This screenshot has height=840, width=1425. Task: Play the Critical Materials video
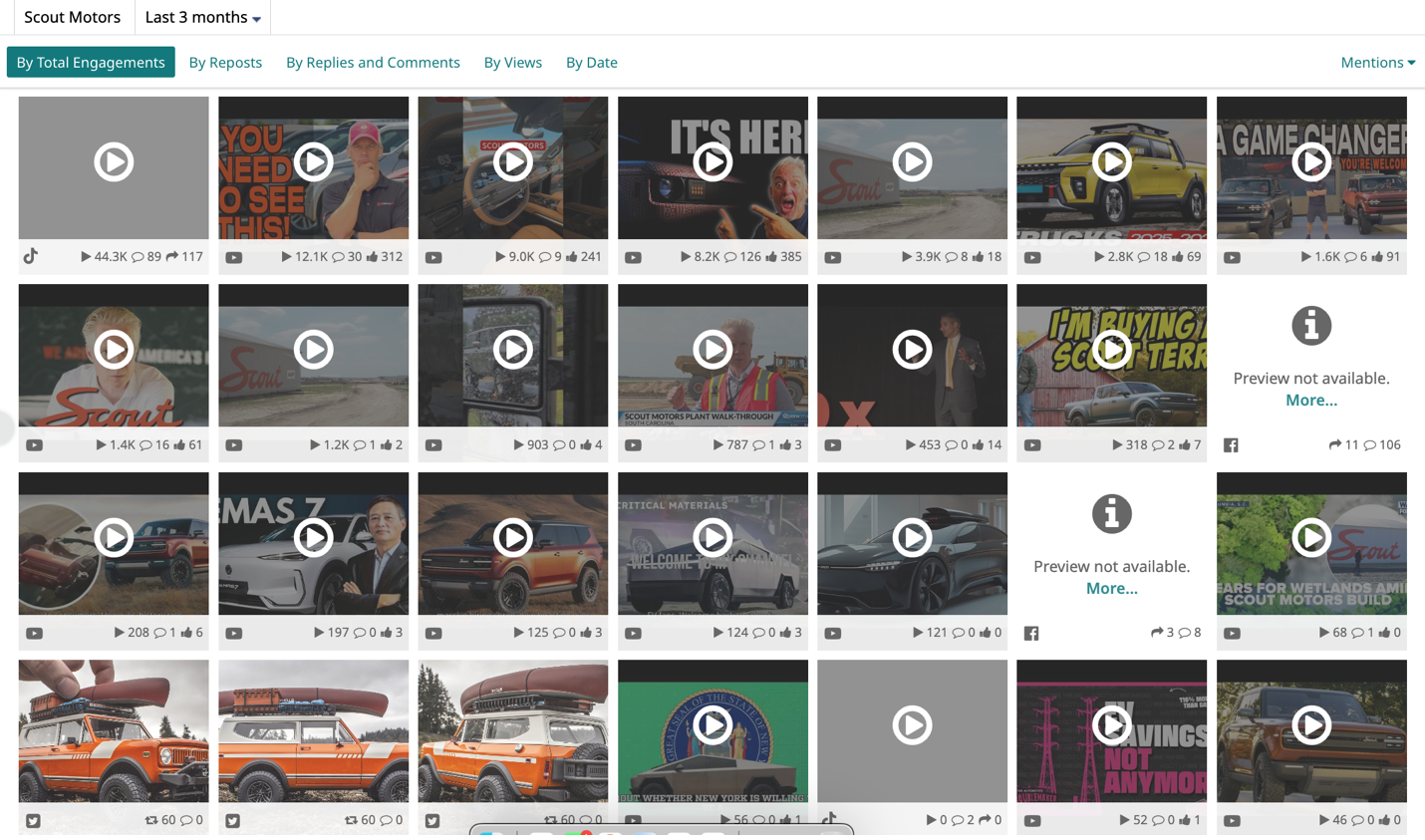712,538
